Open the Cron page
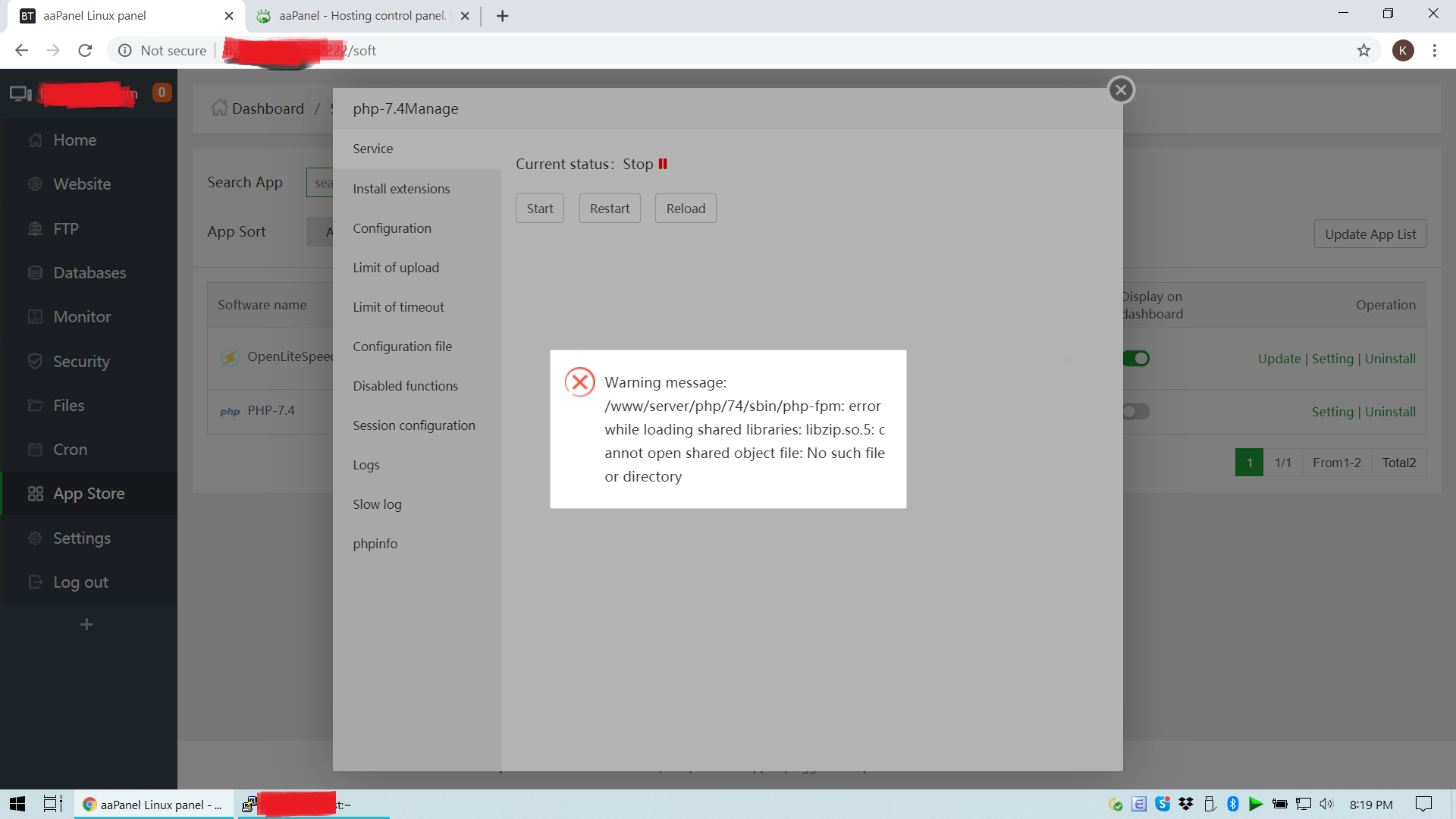Viewport: 1456px width, 819px height. pyautogui.click(x=70, y=450)
